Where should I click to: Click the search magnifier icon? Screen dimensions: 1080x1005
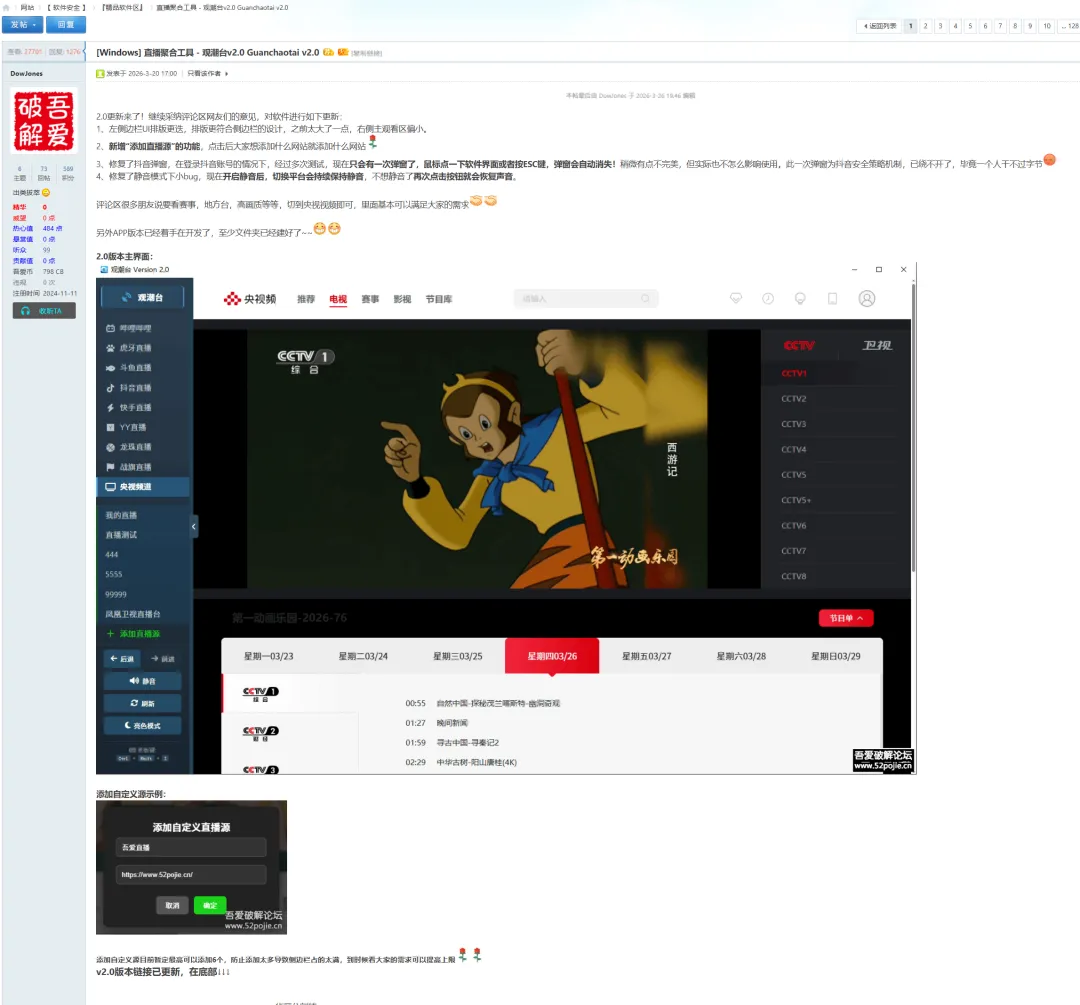coord(645,298)
